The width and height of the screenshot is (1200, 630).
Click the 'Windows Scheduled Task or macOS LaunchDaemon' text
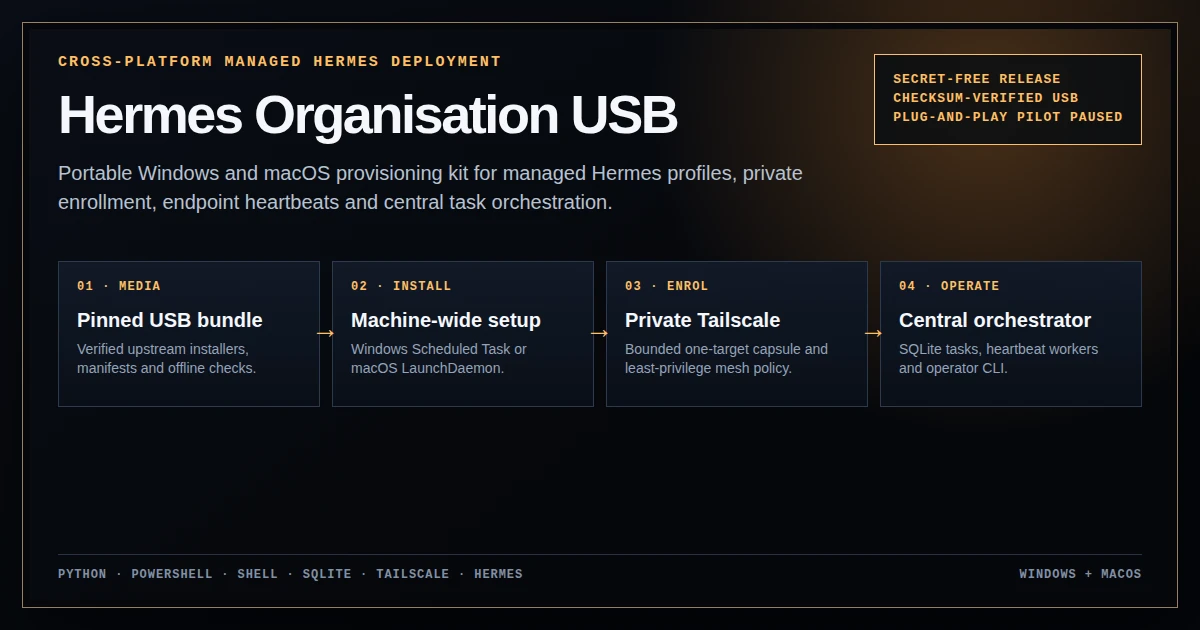click(439, 359)
